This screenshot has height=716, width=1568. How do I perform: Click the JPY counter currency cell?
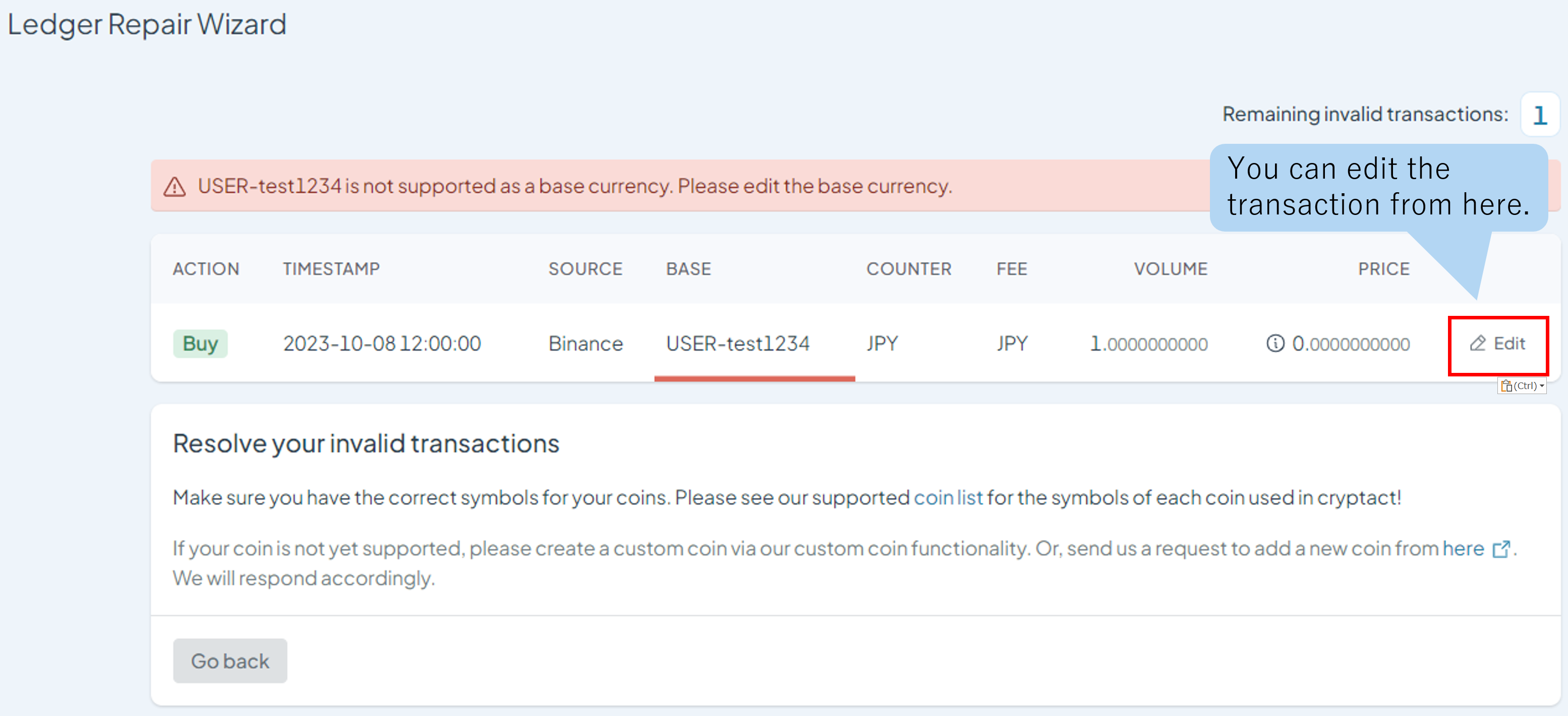coord(883,344)
